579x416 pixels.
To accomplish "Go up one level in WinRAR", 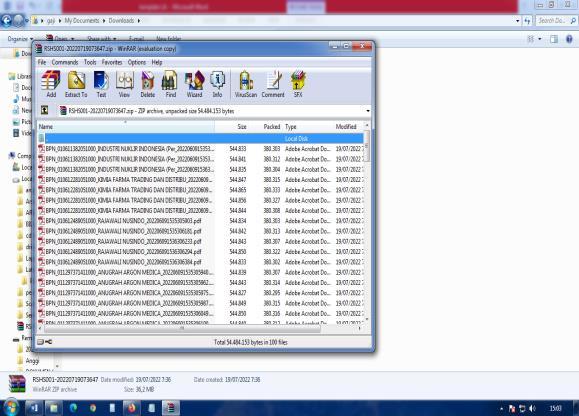I will coord(45,110).
